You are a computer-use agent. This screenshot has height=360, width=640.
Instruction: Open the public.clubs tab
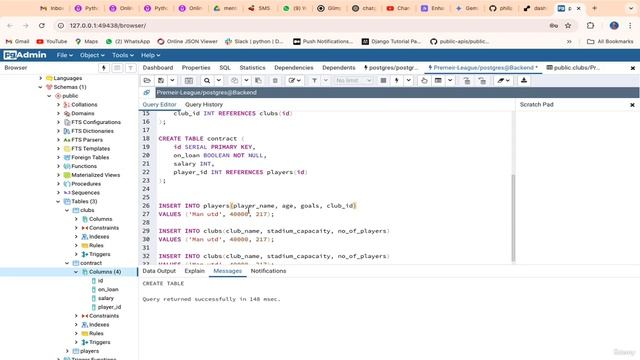click(573, 68)
